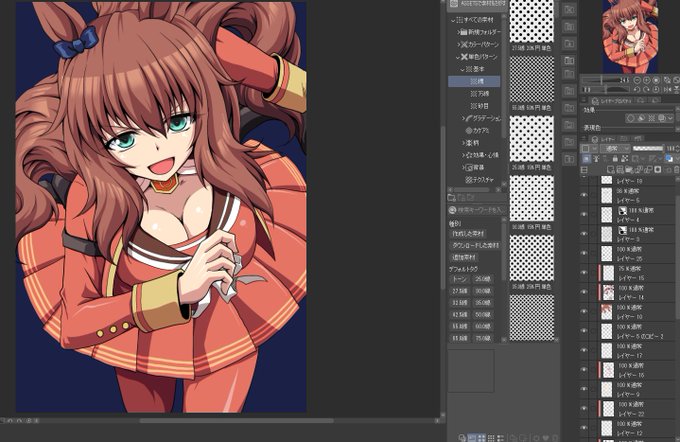This screenshot has width=680, height=442.
Task: Hide layer レイヤー 4 via eye icon
Action: 584,214
